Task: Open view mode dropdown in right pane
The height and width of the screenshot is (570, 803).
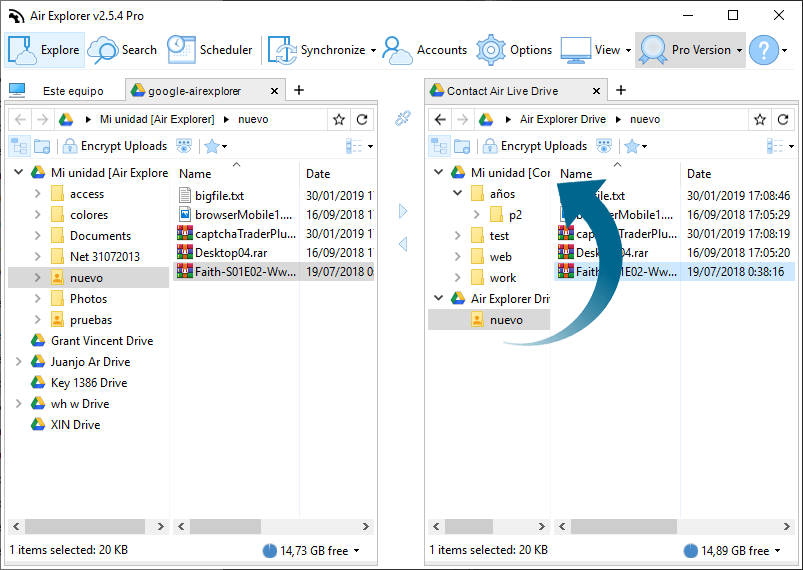Action: (x=780, y=146)
